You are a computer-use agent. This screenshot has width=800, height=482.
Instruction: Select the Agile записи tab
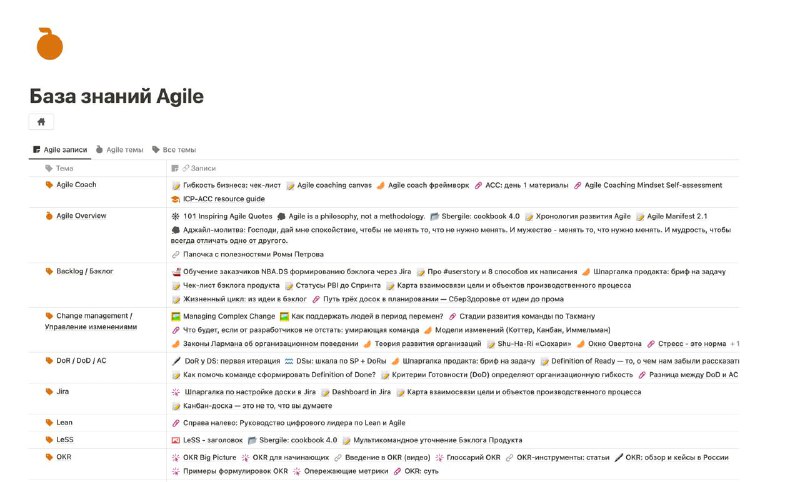pos(60,149)
